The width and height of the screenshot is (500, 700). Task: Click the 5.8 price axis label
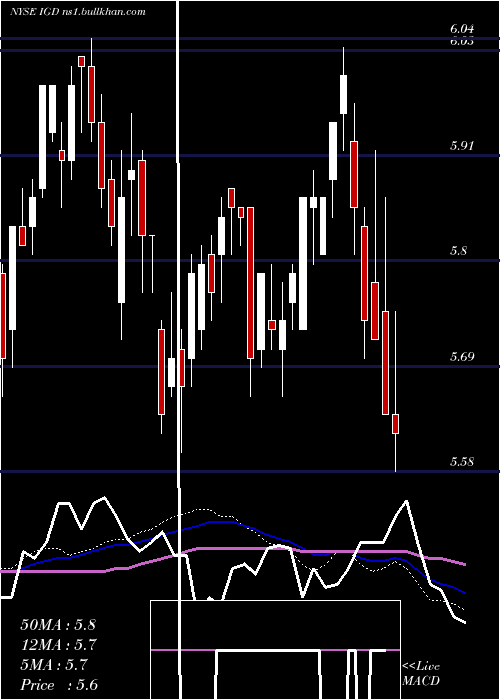pos(458,251)
